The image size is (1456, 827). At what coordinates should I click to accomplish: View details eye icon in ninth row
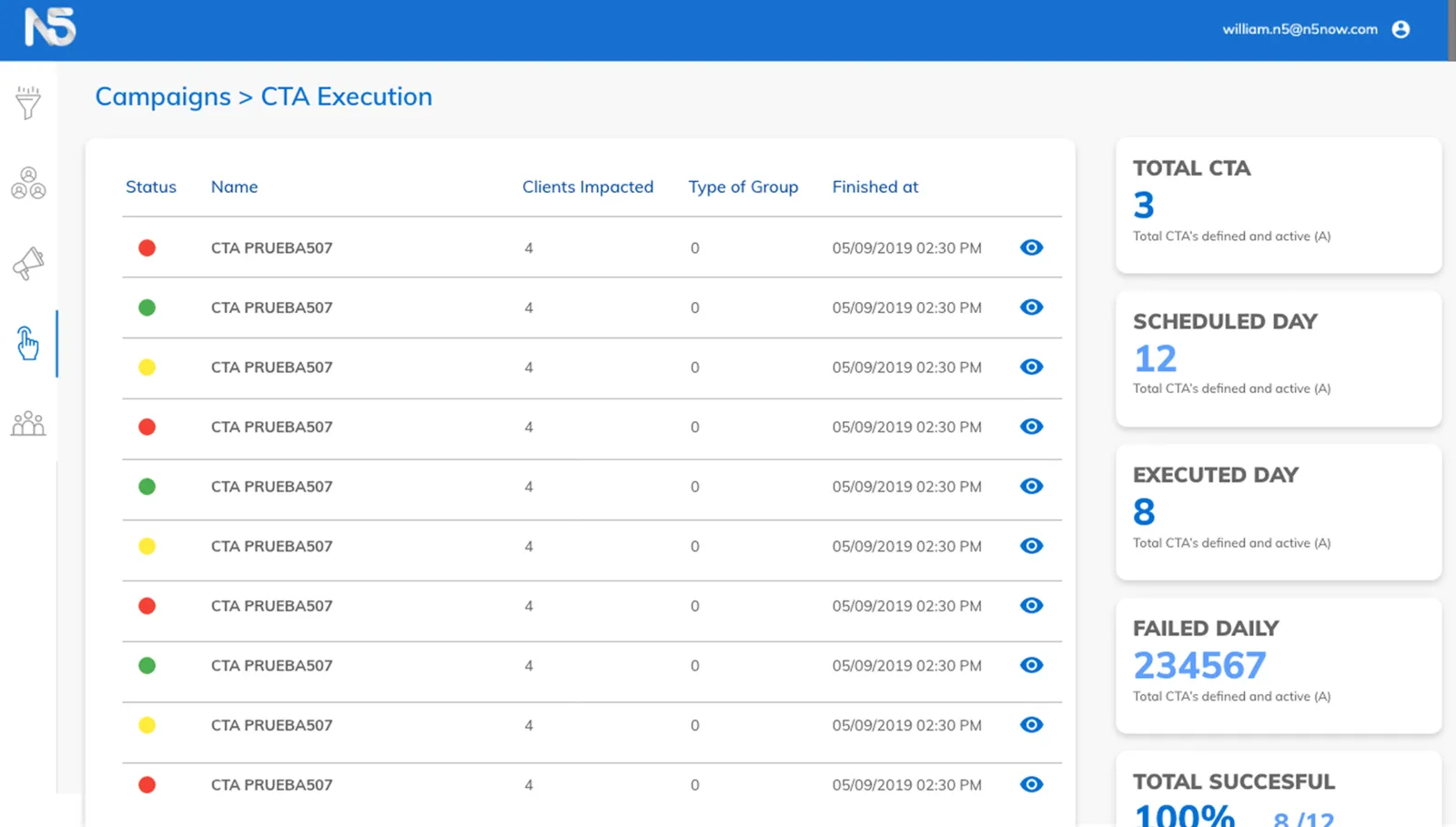pyautogui.click(x=1031, y=725)
